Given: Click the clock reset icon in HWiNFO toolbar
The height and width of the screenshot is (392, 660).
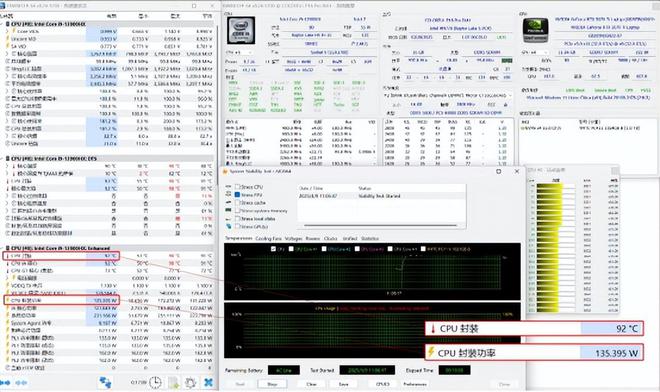Looking at the screenshot, I should tap(156, 382).
